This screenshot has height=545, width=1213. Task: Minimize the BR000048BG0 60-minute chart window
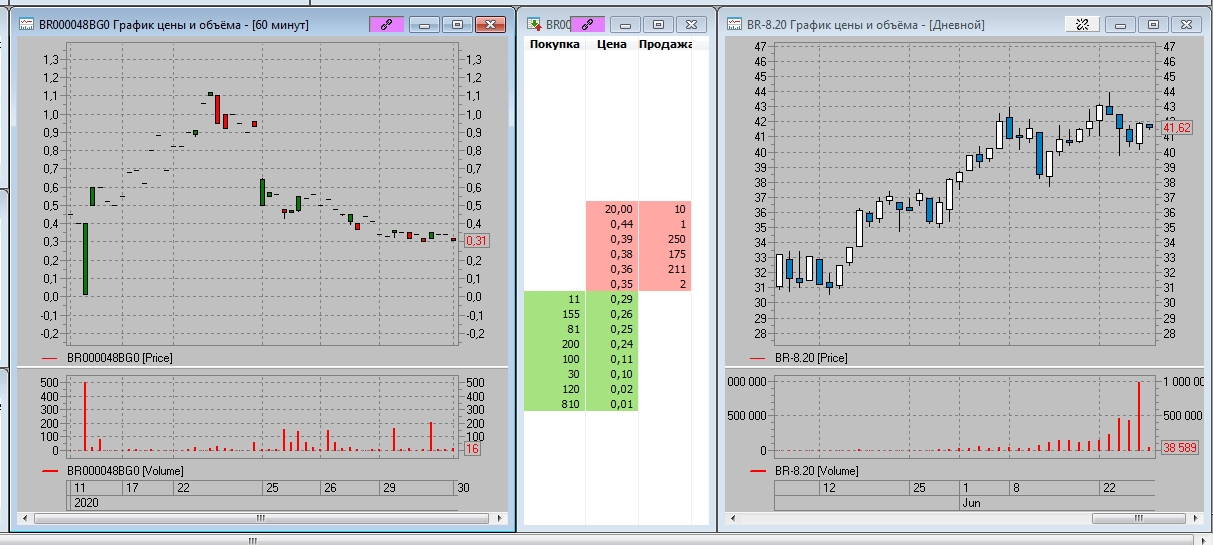(x=424, y=24)
